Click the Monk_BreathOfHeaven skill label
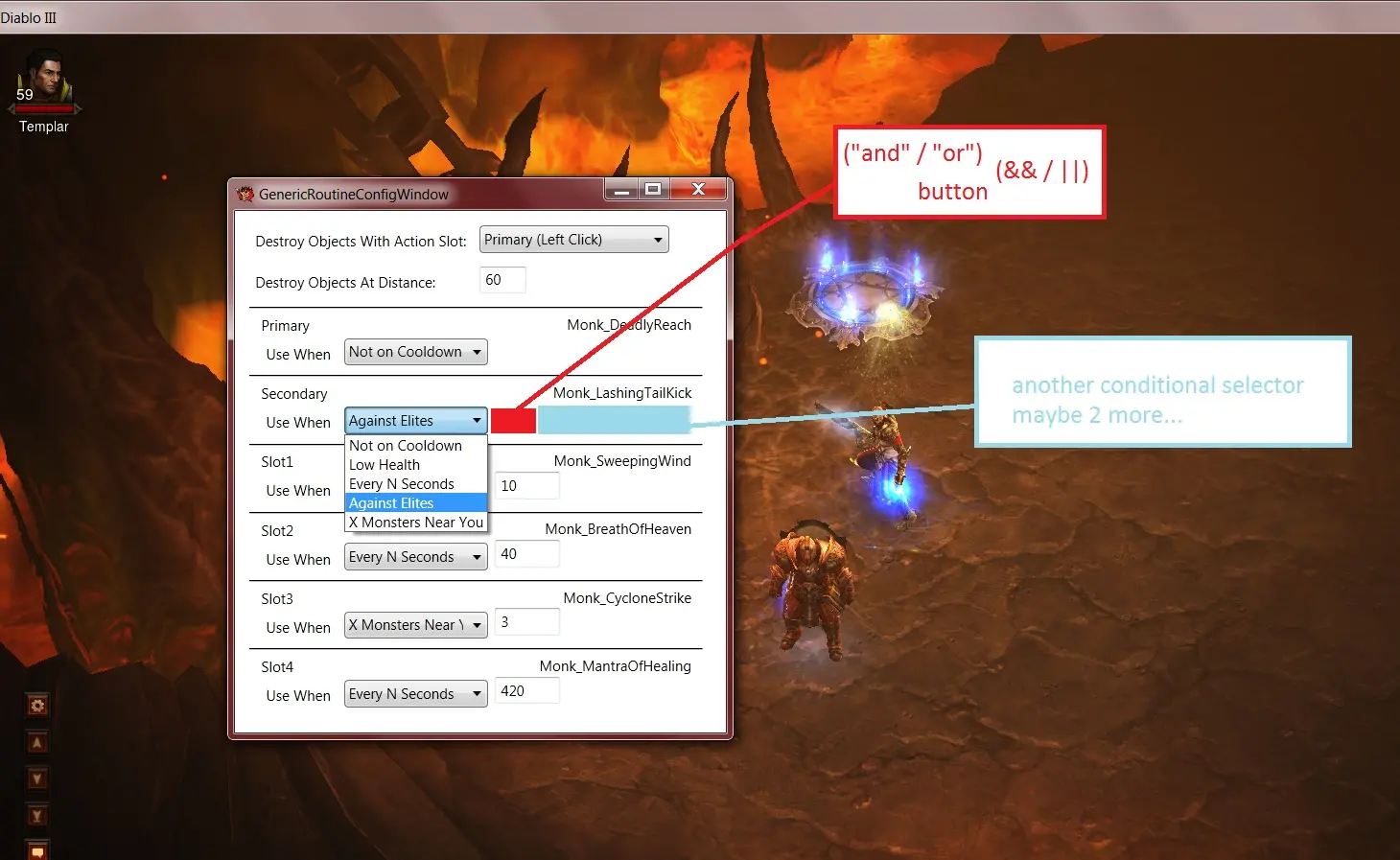 pos(618,529)
